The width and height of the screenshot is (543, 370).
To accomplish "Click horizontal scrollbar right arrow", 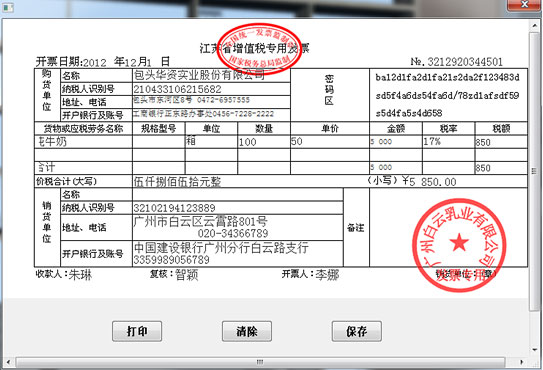I will click(x=522, y=362).
